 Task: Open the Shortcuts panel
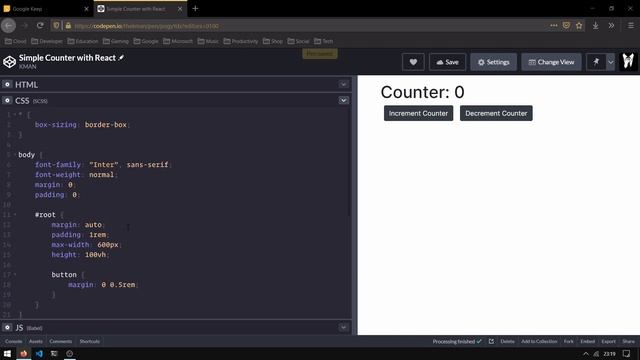point(89,341)
